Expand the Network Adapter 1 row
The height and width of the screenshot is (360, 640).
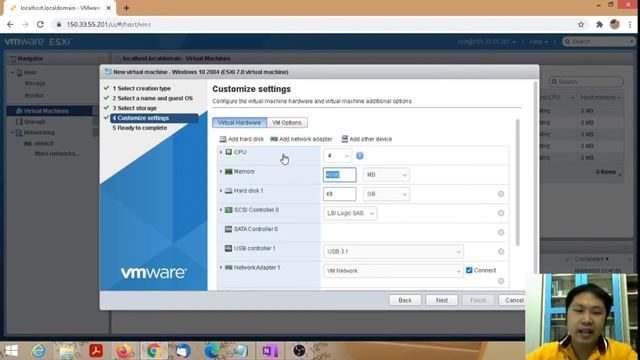pos(221,267)
